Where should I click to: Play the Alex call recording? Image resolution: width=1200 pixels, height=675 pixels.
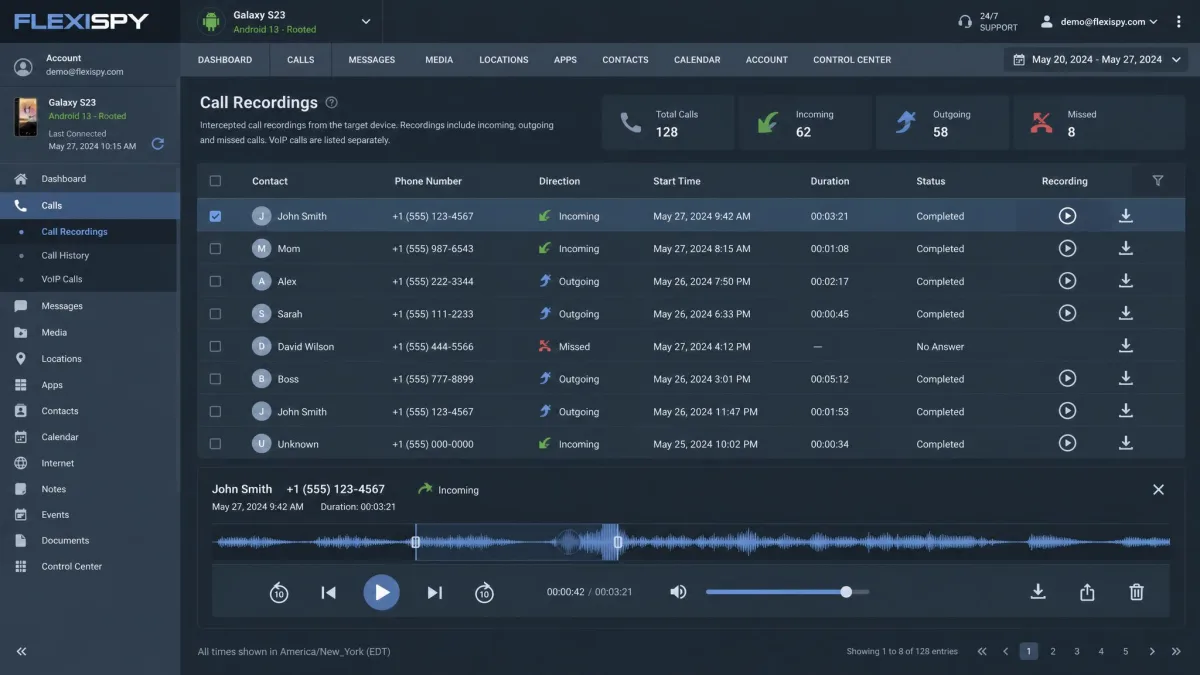[1067, 281]
